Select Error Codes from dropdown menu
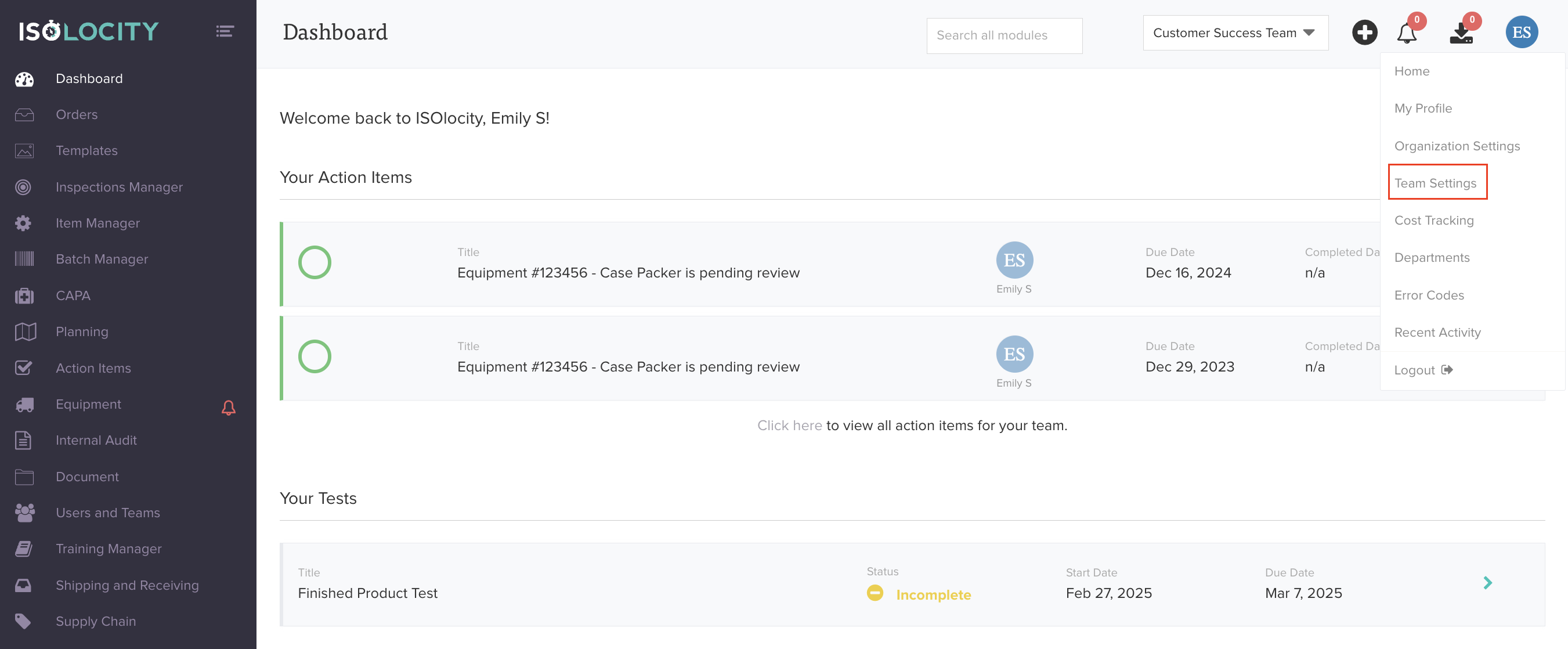Image resolution: width=1568 pixels, height=649 pixels. (1429, 295)
